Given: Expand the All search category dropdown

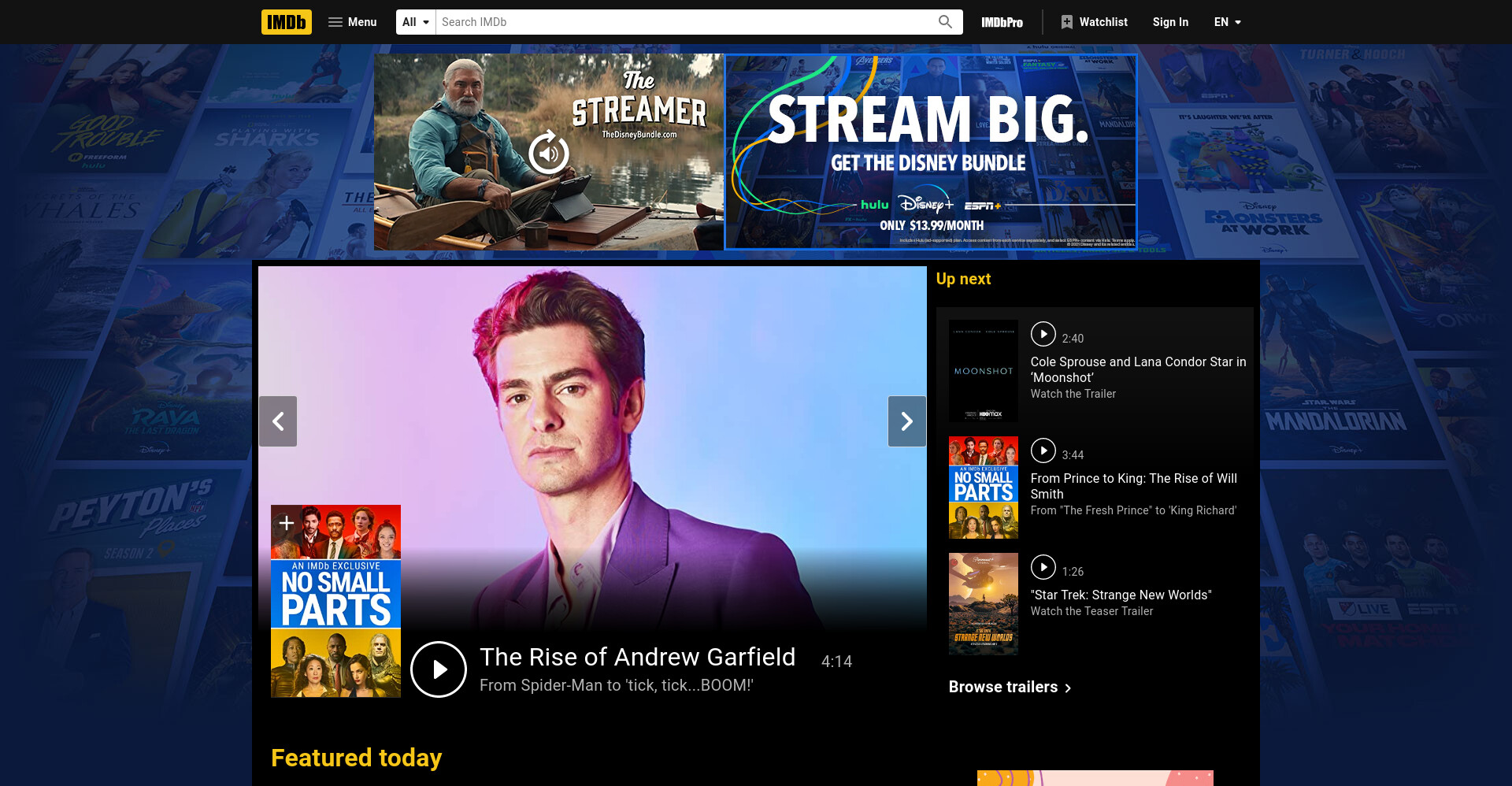Looking at the screenshot, I should [x=416, y=22].
